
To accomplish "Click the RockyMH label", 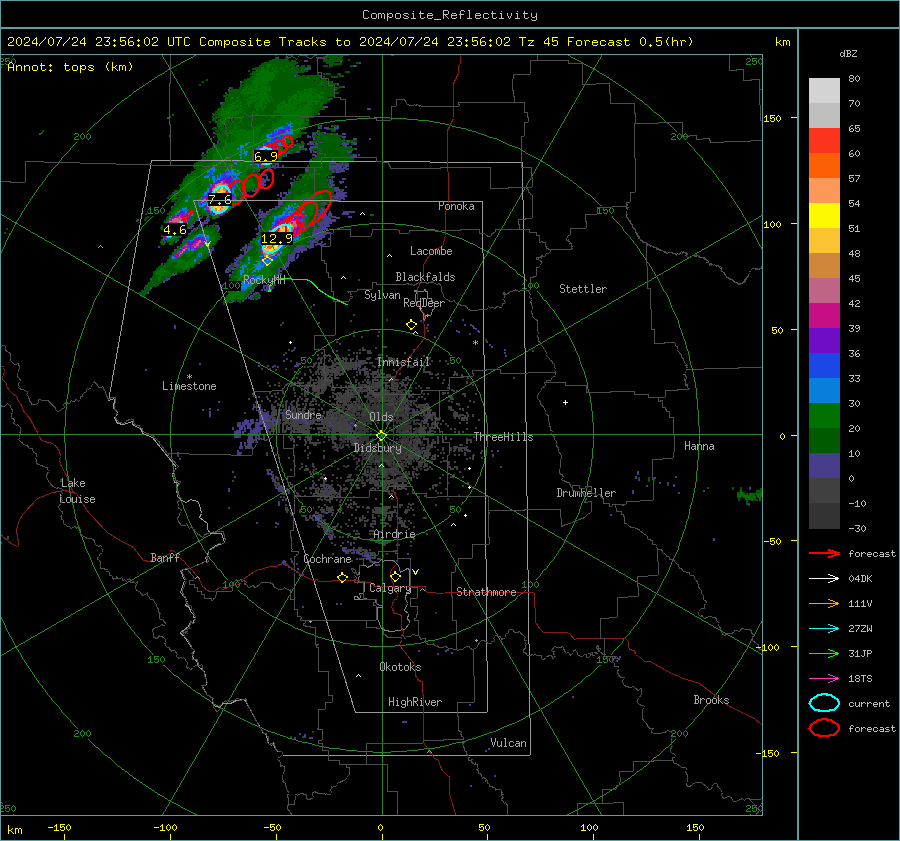I will (264, 280).
